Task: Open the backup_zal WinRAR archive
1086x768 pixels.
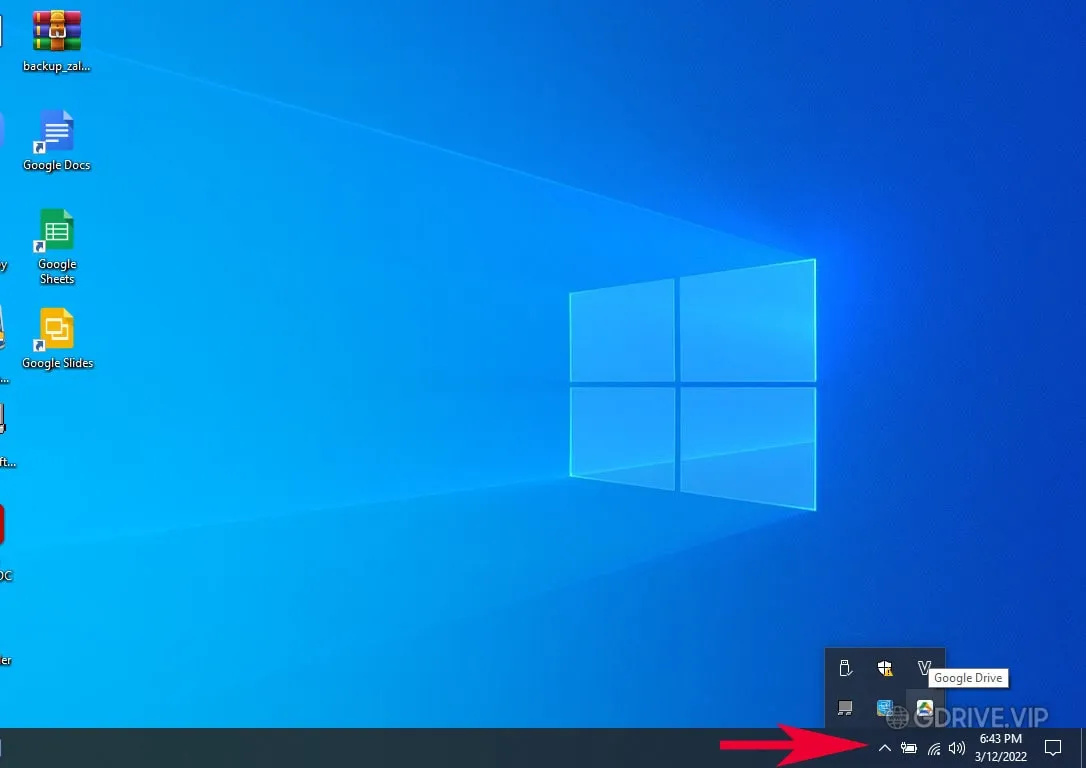Action: point(55,30)
